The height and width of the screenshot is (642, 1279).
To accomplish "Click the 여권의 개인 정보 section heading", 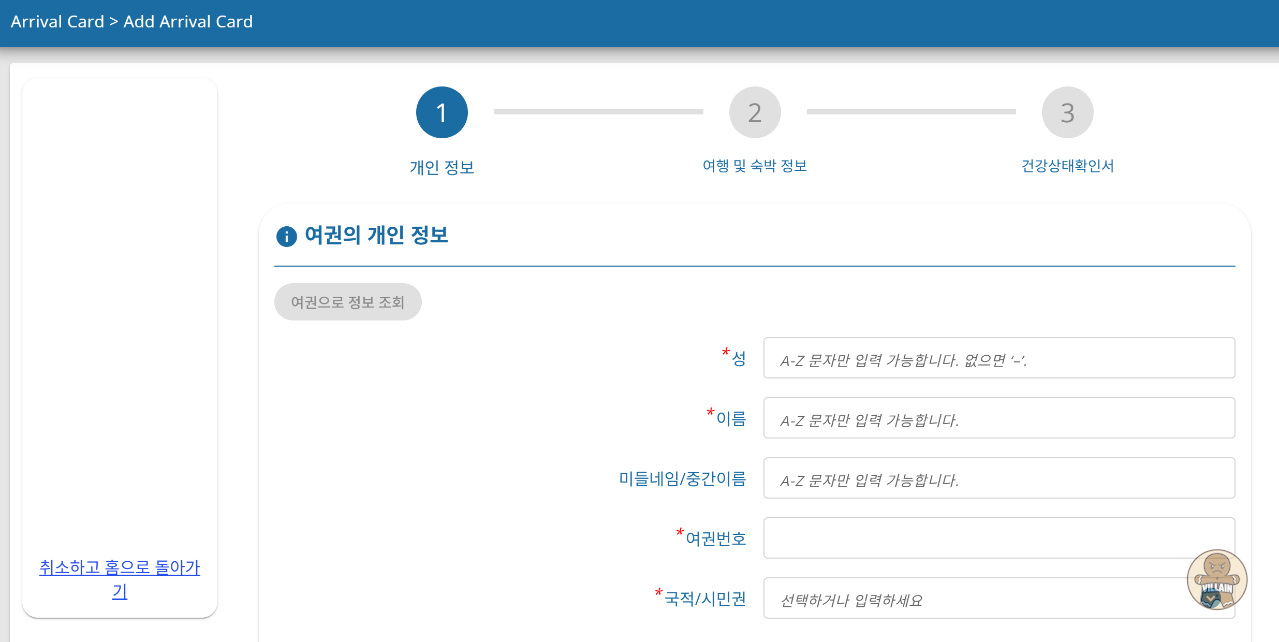I will [x=376, y=236].
